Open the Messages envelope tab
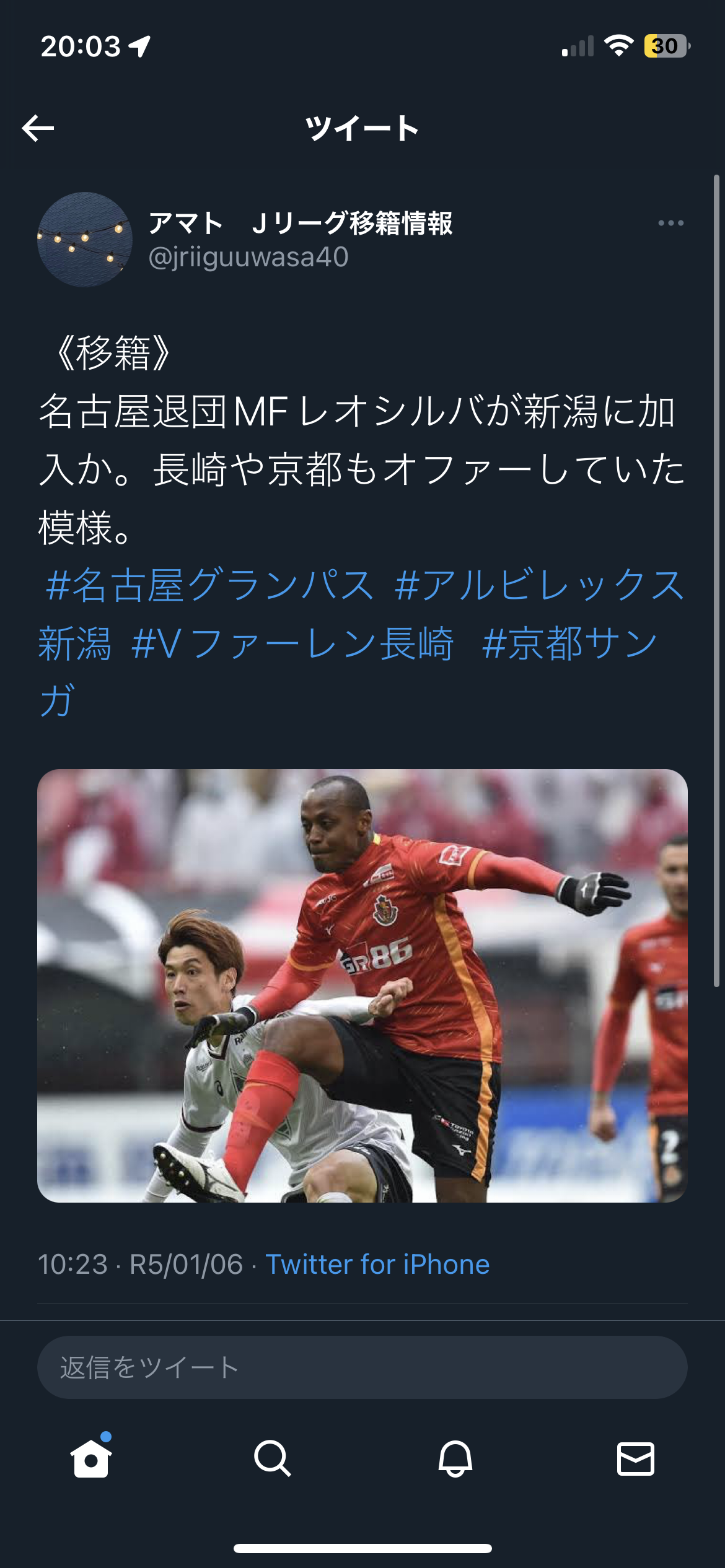 pyautogui.click(x=636, y=1458)
